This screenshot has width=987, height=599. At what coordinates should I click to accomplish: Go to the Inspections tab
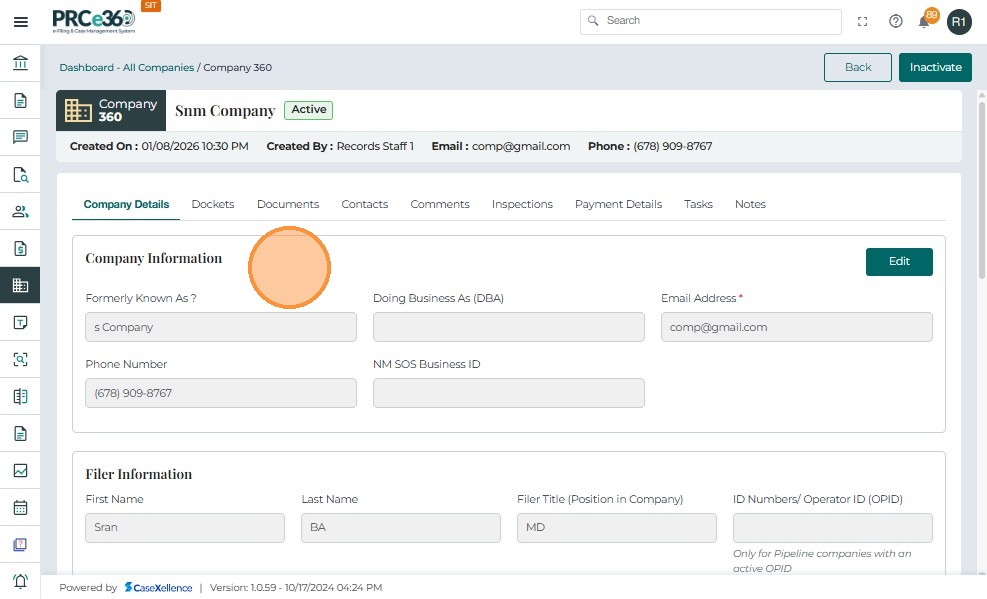click(x=522, y=204)
